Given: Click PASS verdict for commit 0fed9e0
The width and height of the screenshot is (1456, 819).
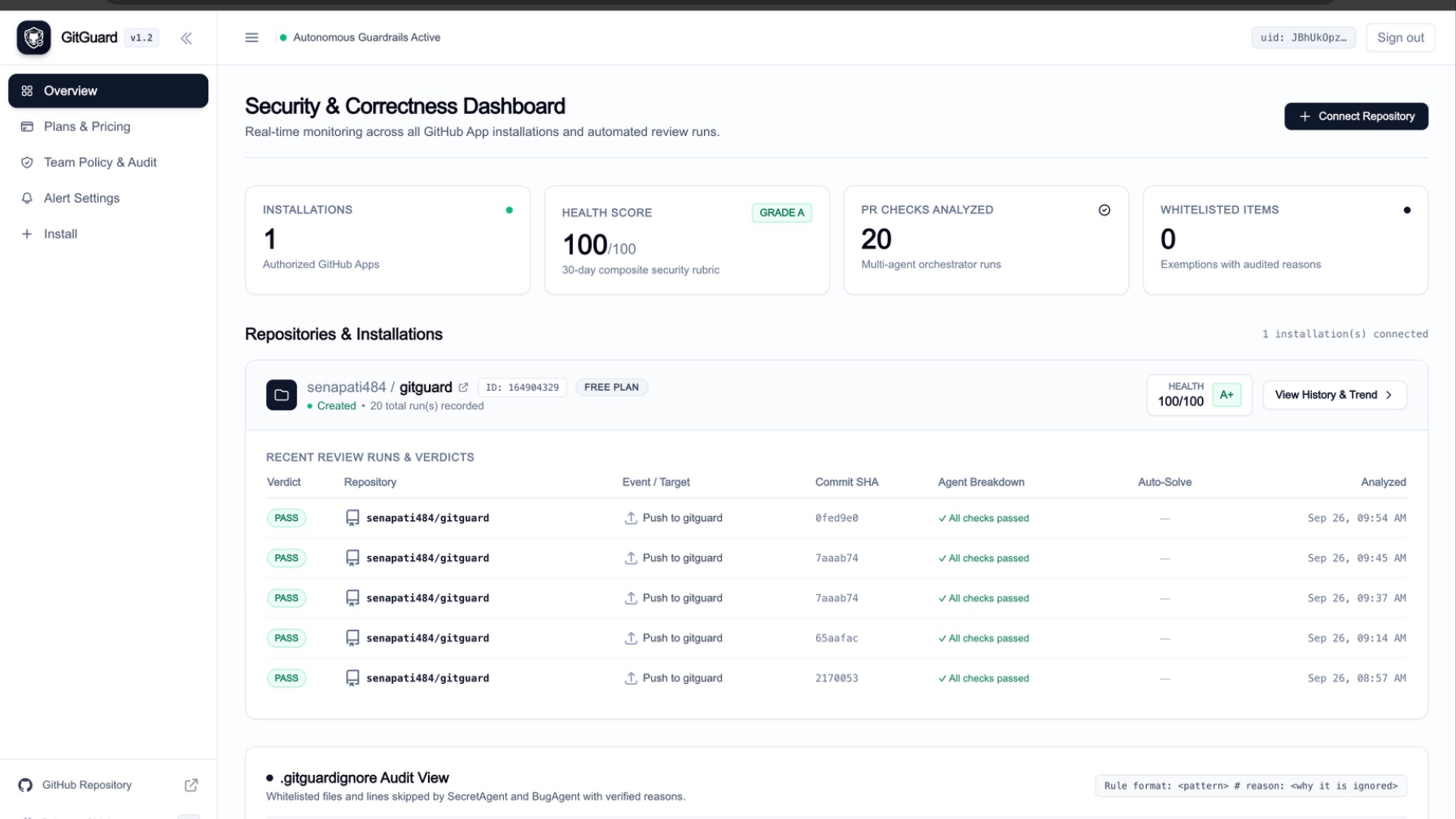Looking at the screenshot, I should (x=286, y=518).
